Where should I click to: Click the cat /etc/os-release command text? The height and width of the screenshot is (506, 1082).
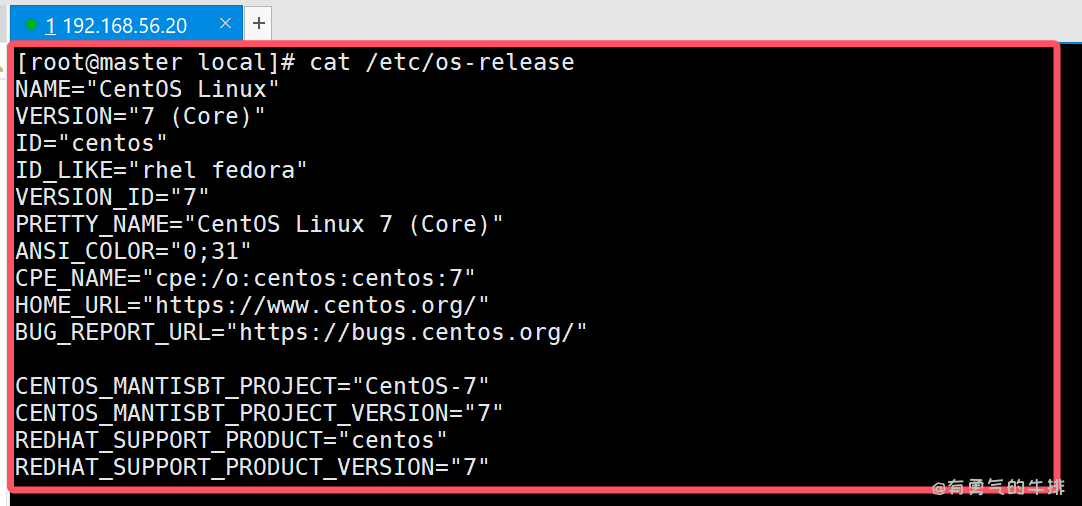click(x=442, y=62)
